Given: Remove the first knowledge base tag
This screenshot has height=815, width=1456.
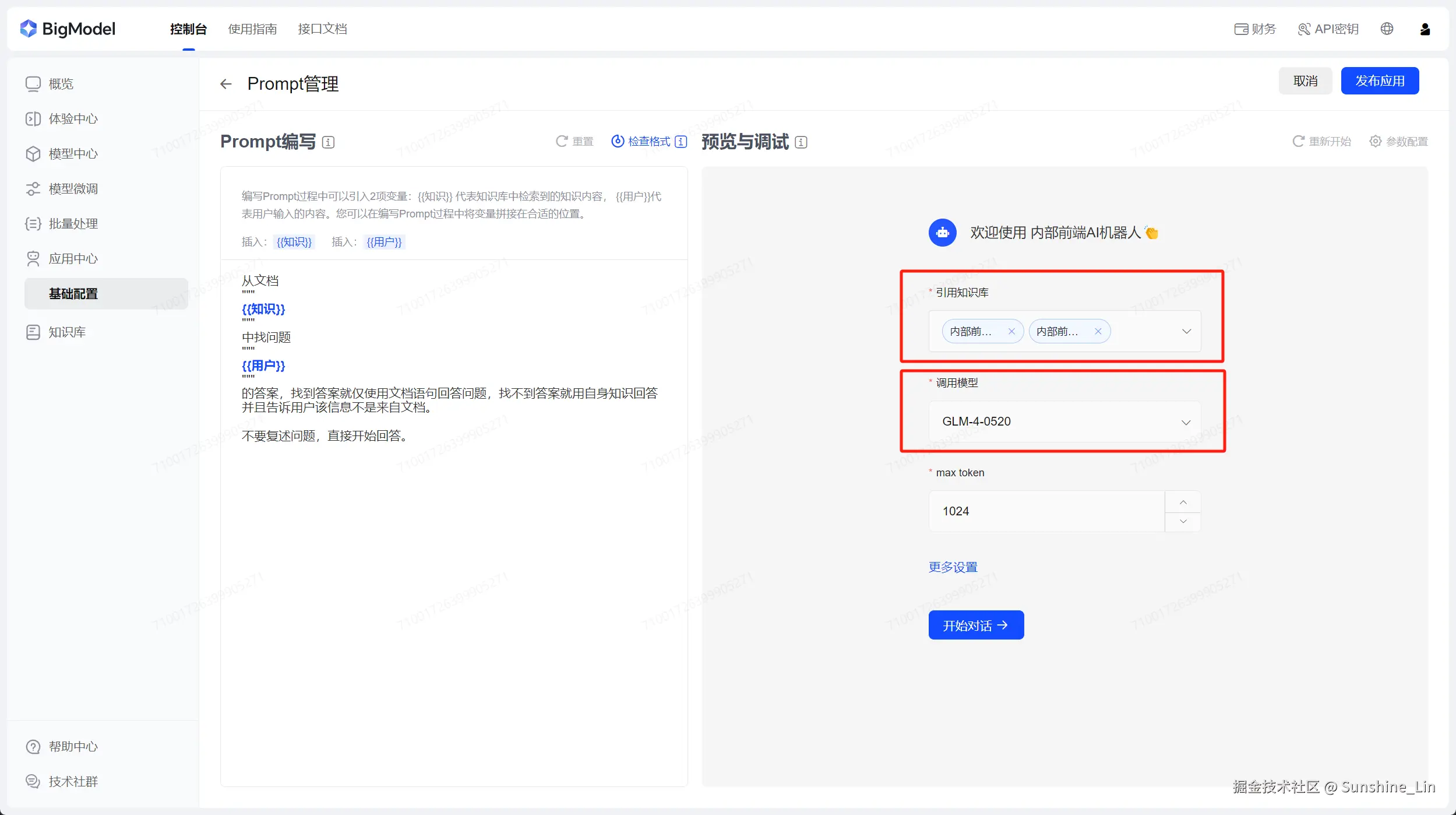Looking at the screenshot, I should 1011,331.
